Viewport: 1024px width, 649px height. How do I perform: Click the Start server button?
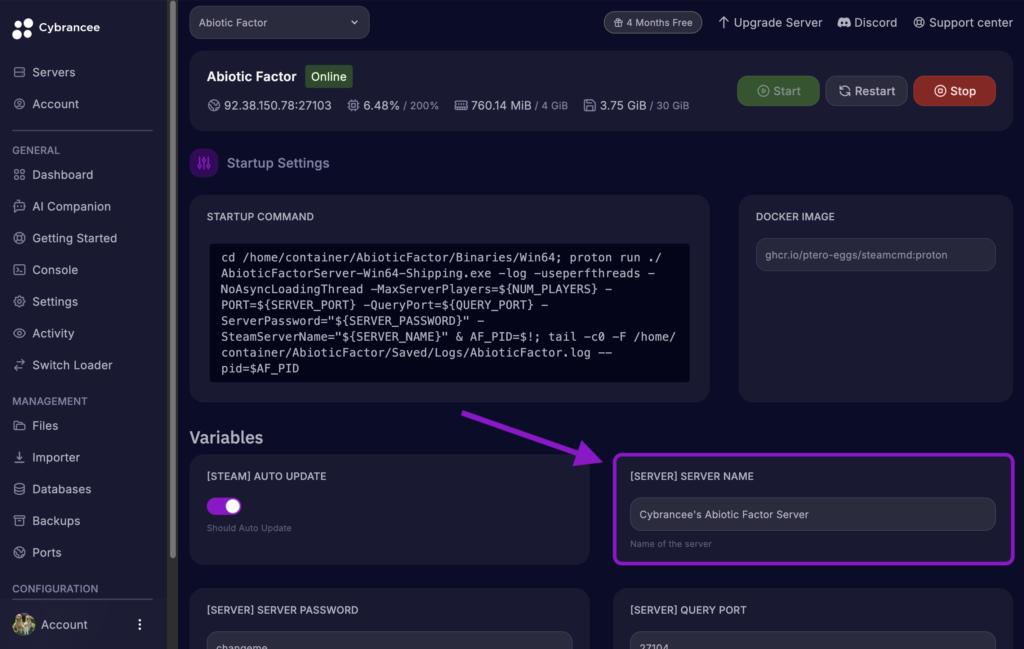point(778,91)
